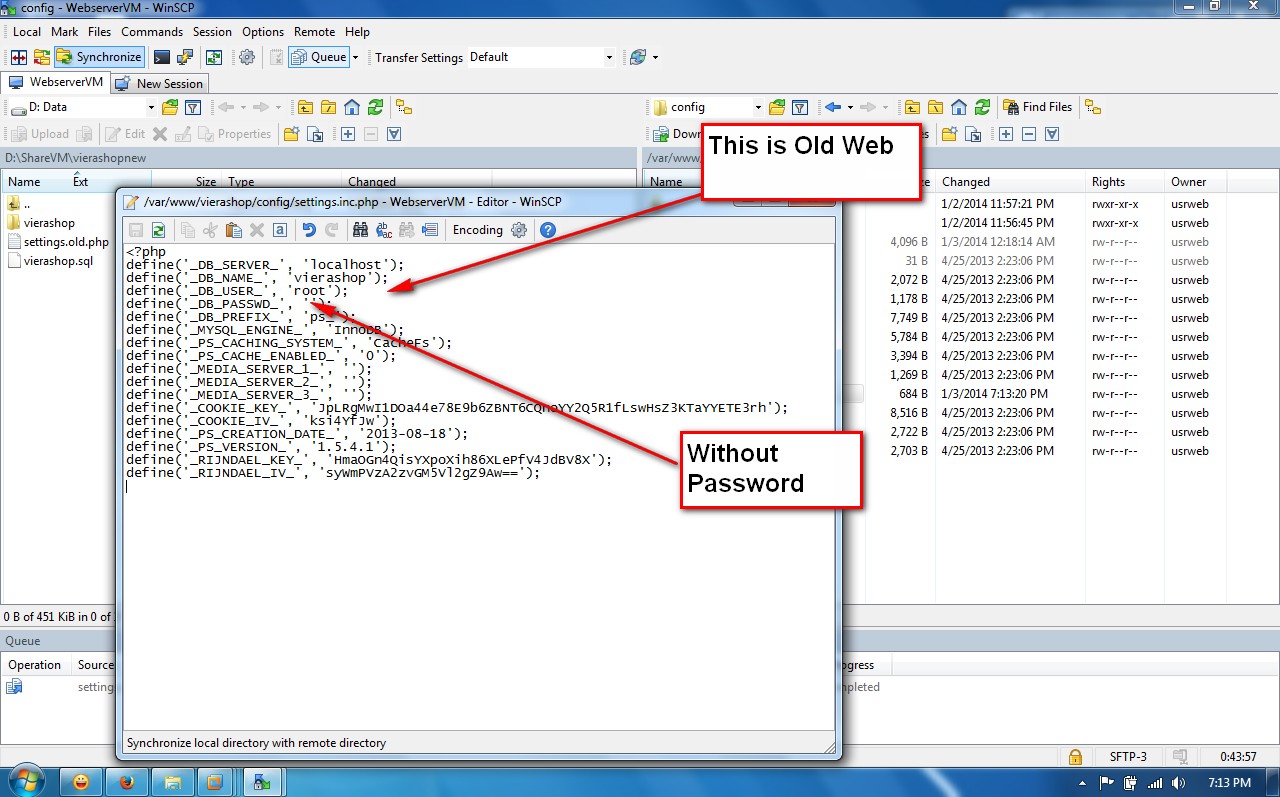
Task: Go to remote root directory icon
Action: tap(934, 107)
